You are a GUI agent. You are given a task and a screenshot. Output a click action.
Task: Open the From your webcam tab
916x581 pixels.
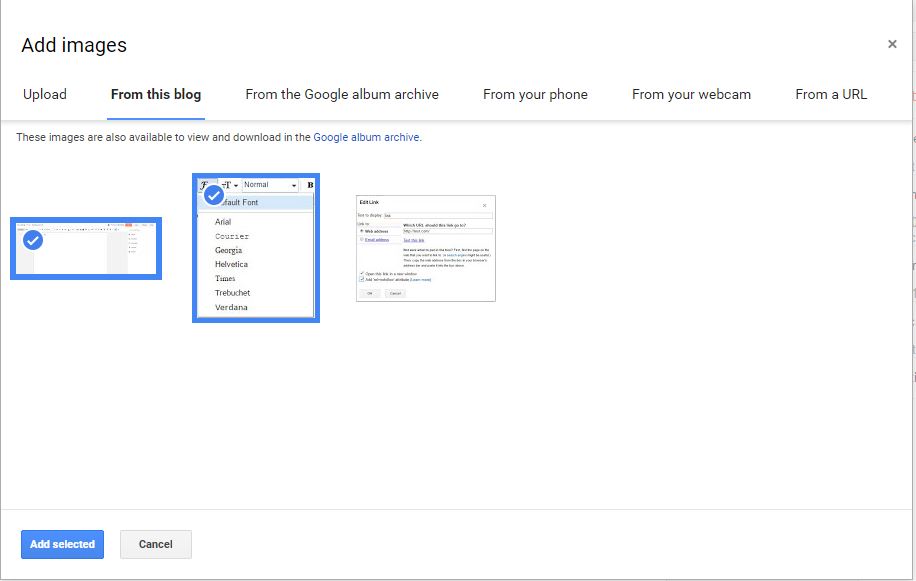(x=691, y=94)
